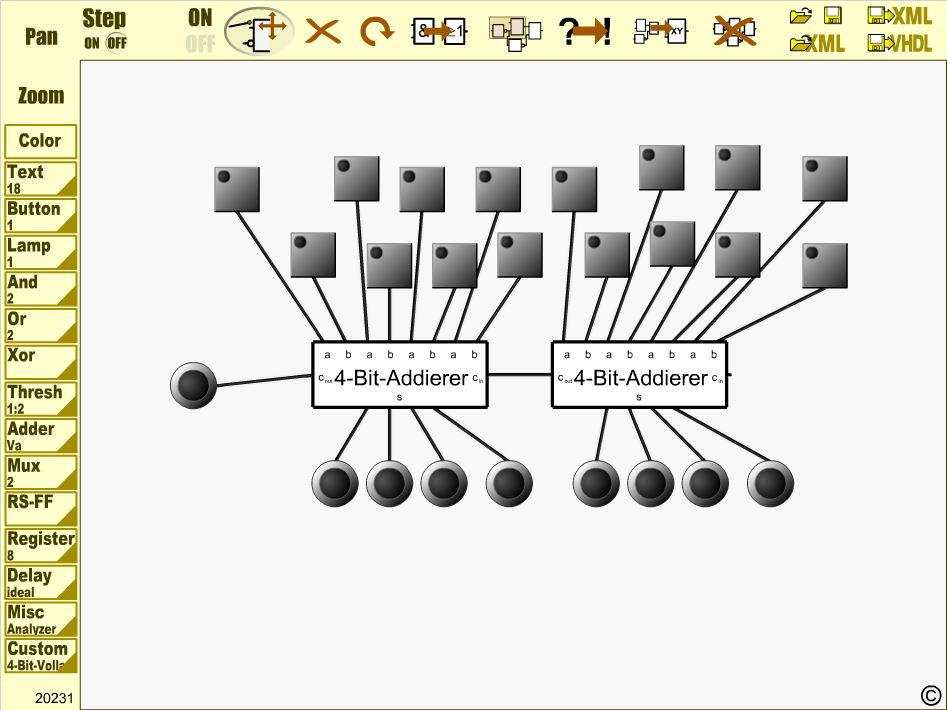This screenshot has height=710, width=947.
Task: Click the replace gate type icon
Action: pyautogui.click(x=439, y=31)
